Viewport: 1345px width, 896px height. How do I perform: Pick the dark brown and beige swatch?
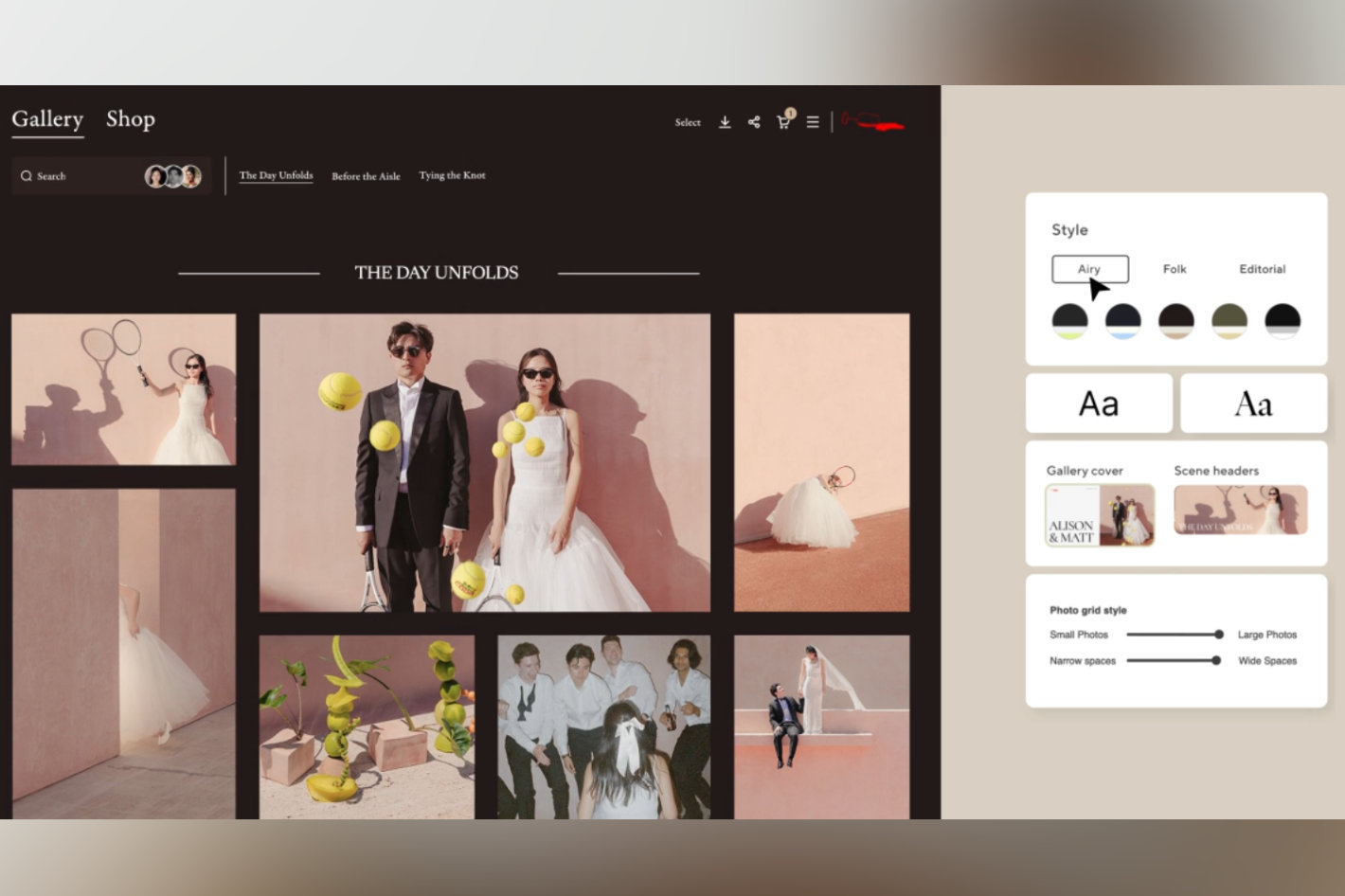1176,321
